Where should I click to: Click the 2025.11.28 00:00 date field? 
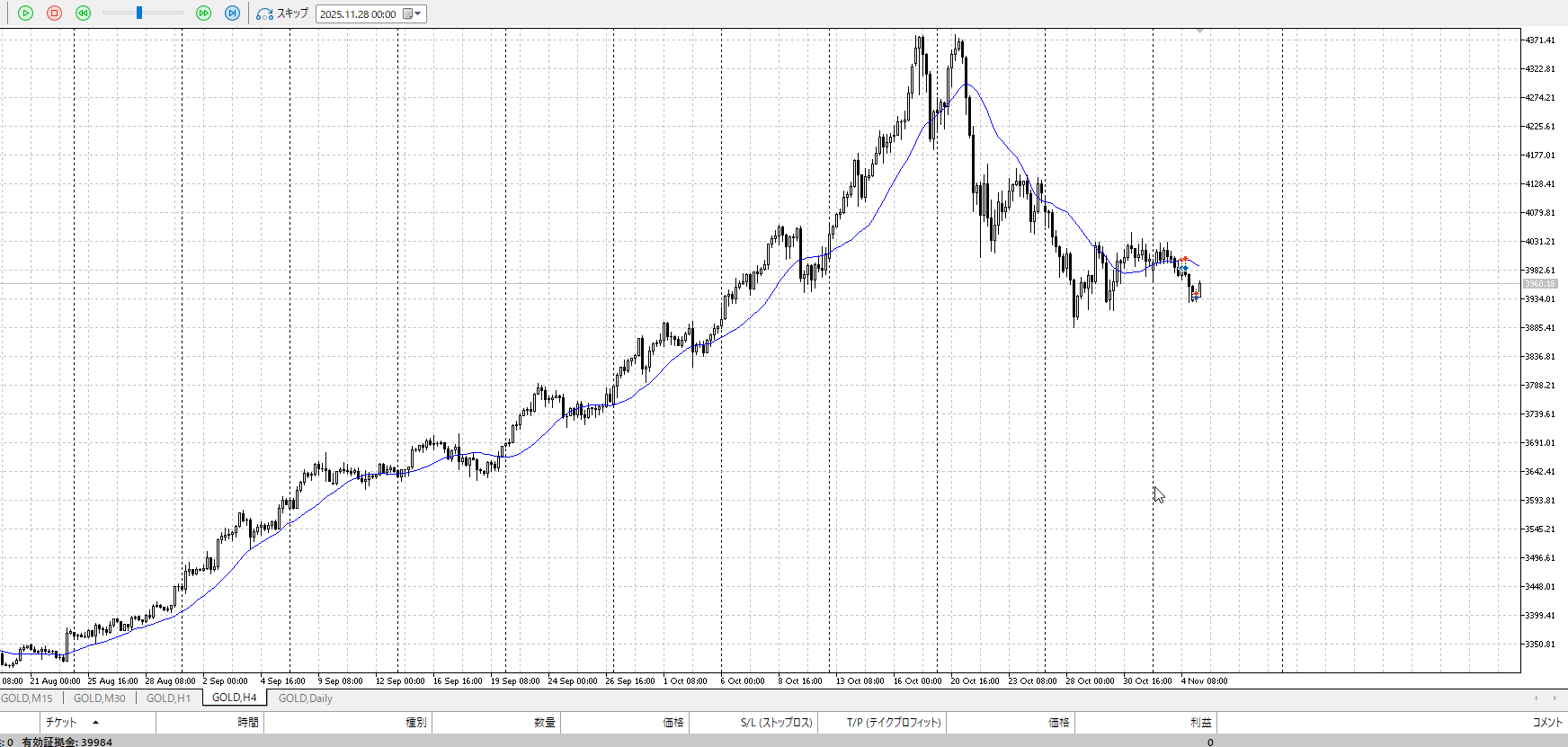point(358,14)
